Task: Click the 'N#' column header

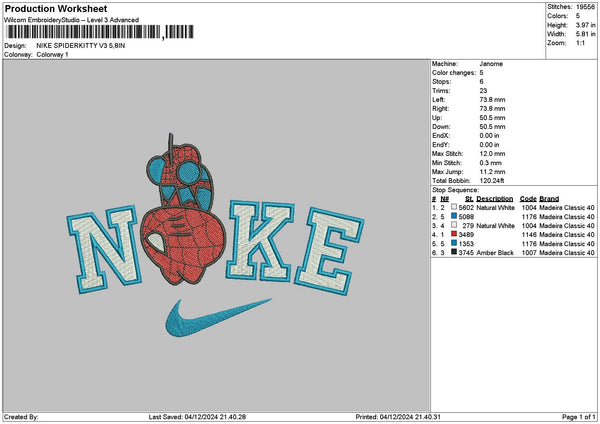Action: [x=444, y=199]
